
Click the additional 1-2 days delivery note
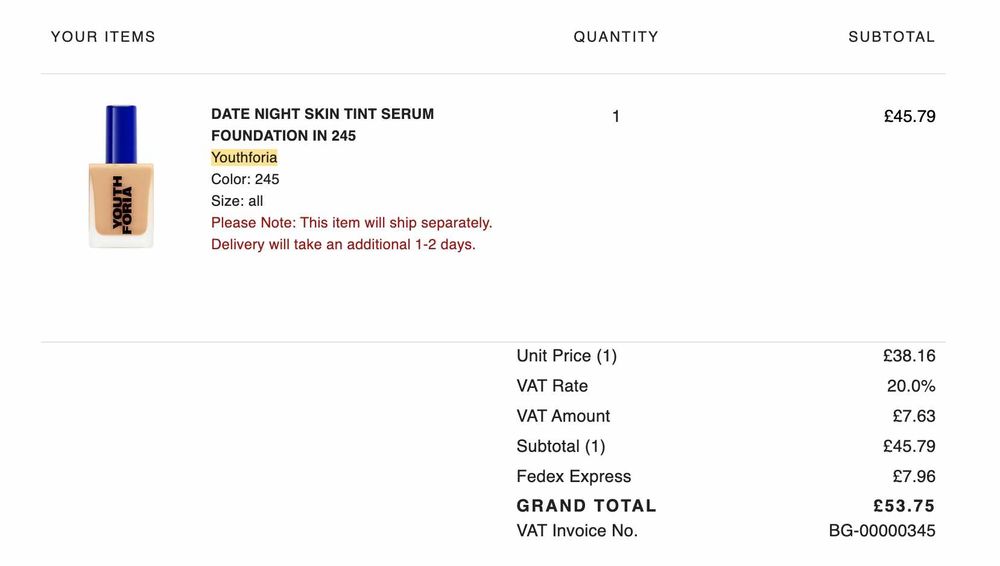[343, 245]
